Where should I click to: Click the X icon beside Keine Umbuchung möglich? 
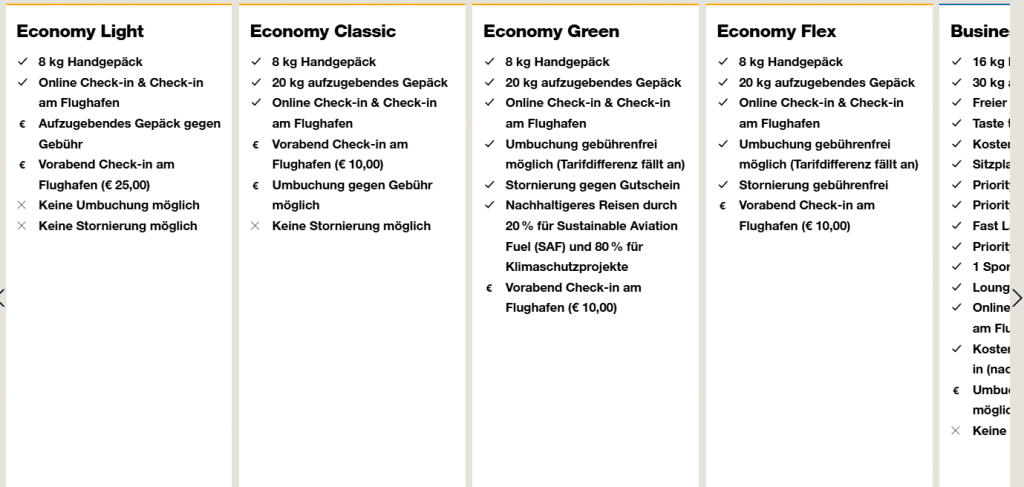point(23,205)
